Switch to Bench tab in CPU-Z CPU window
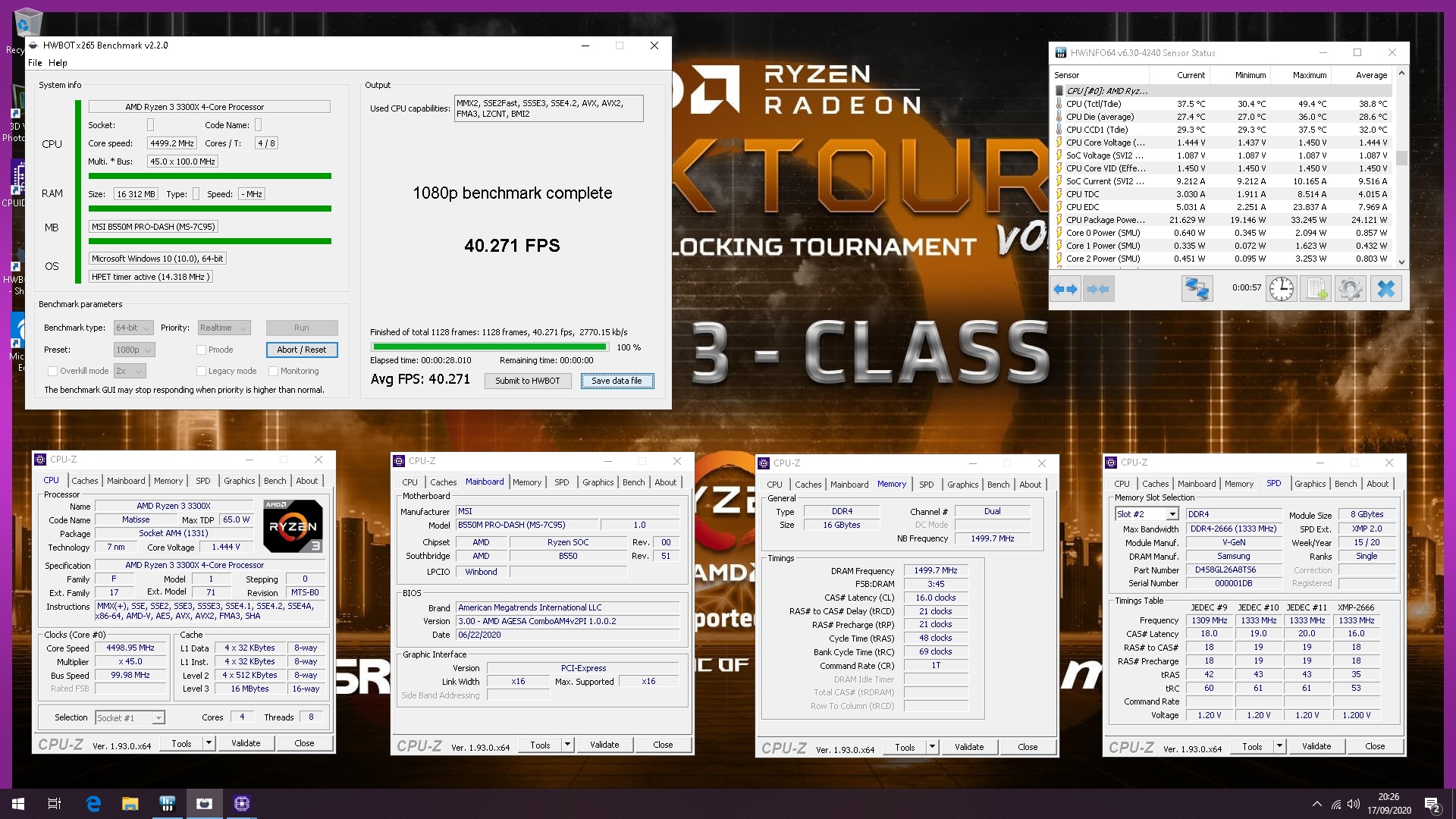 (x=275, y=481)
